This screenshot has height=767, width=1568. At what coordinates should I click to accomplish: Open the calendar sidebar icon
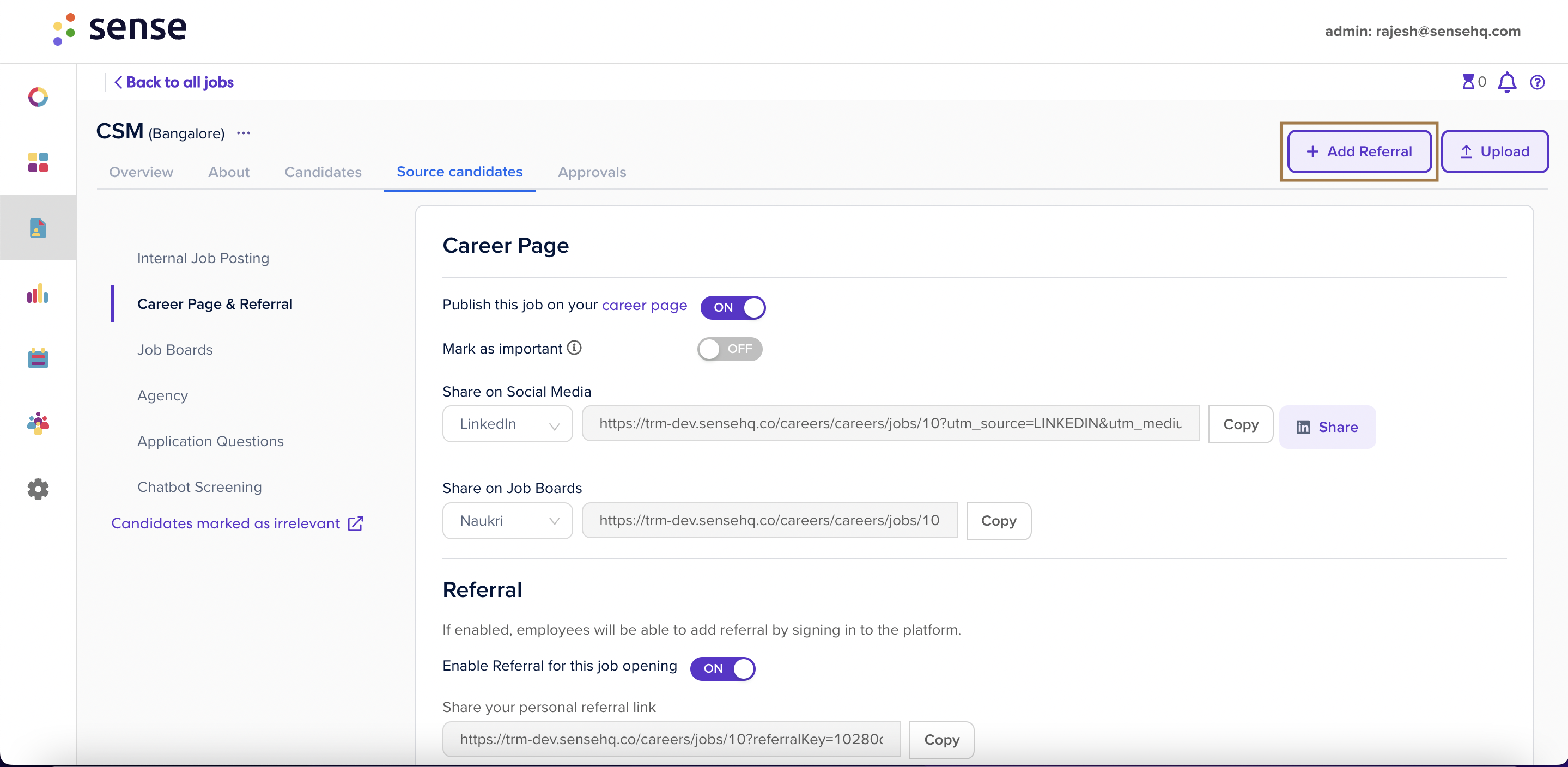(x=38, y=358)
